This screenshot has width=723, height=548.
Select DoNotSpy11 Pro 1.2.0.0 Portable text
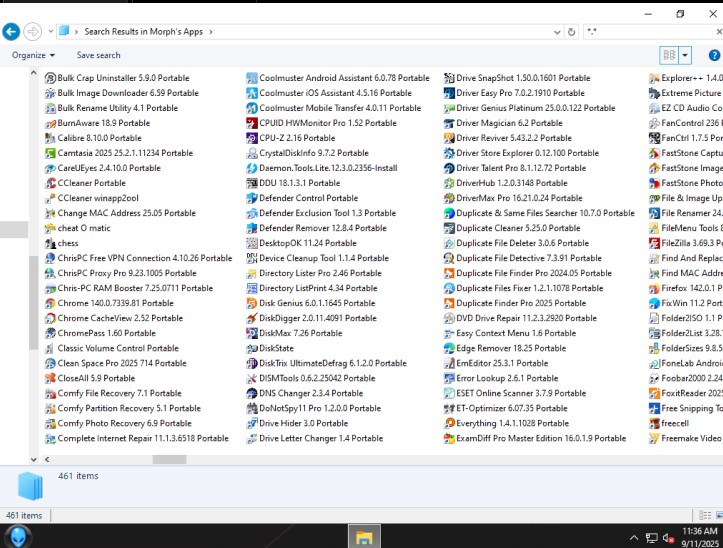click(320, 408)
